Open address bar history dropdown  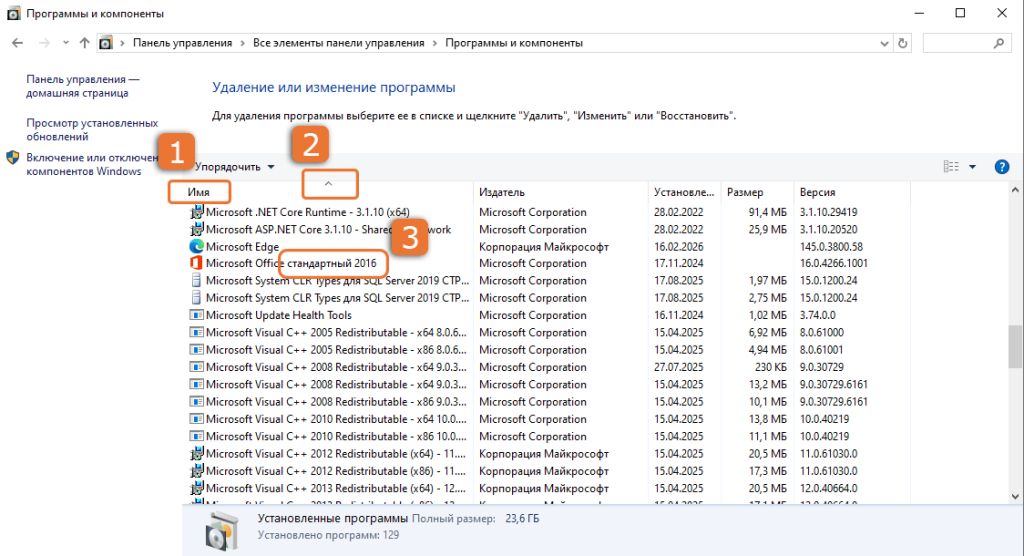(884, 44)
